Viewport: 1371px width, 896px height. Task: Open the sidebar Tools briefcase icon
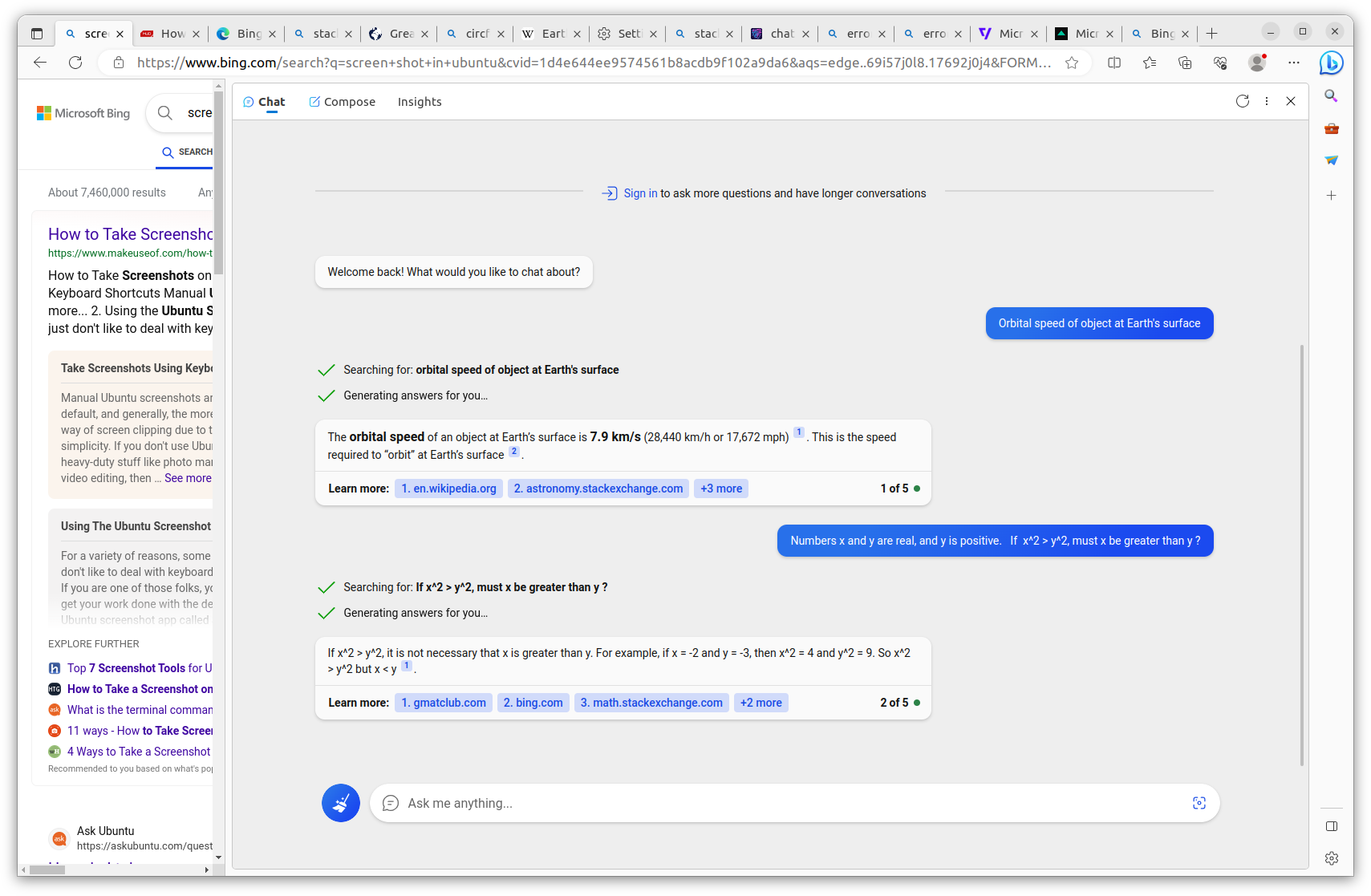pos(1331,128)
